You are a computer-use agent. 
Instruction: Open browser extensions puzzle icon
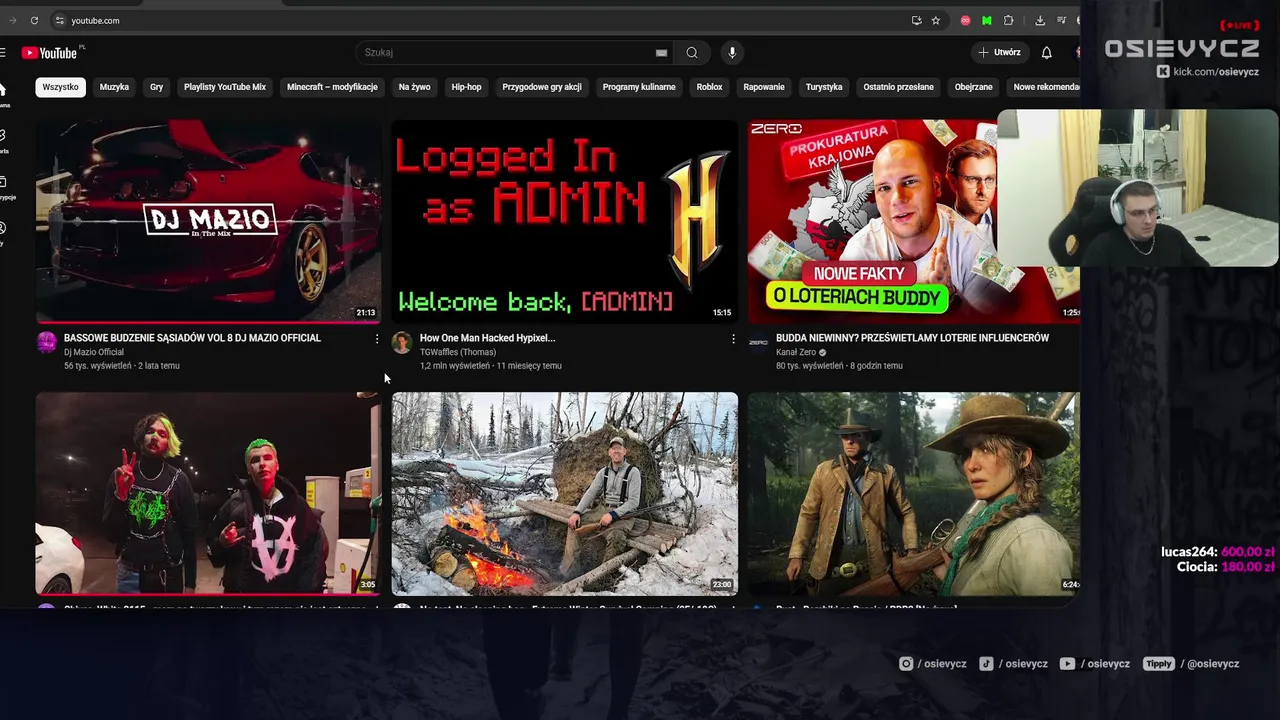pos(1008,20)
